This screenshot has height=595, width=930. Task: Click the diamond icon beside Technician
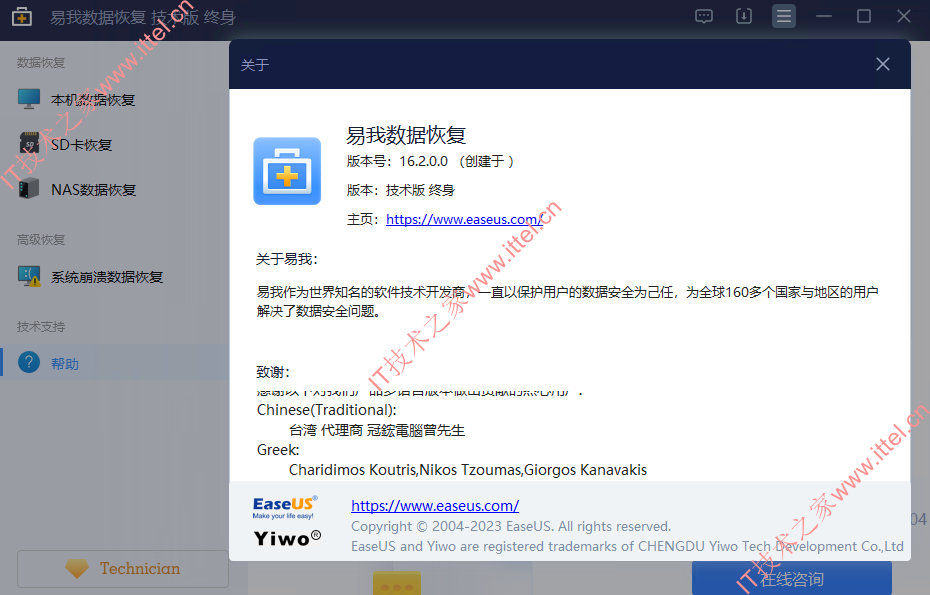pos(77,568)
